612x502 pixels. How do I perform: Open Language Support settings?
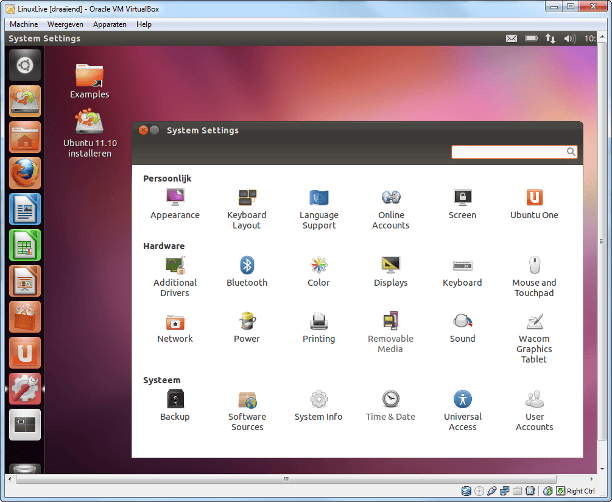coord(319,209)
